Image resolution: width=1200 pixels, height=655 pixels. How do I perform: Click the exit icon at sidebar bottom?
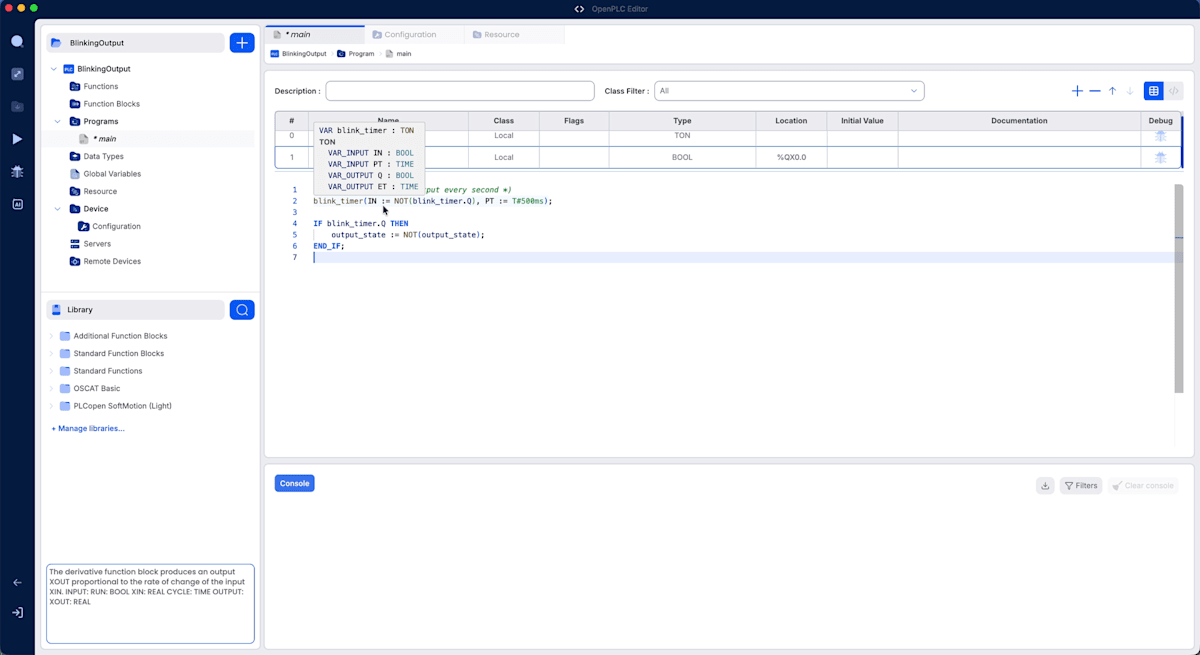pos(17,613)
